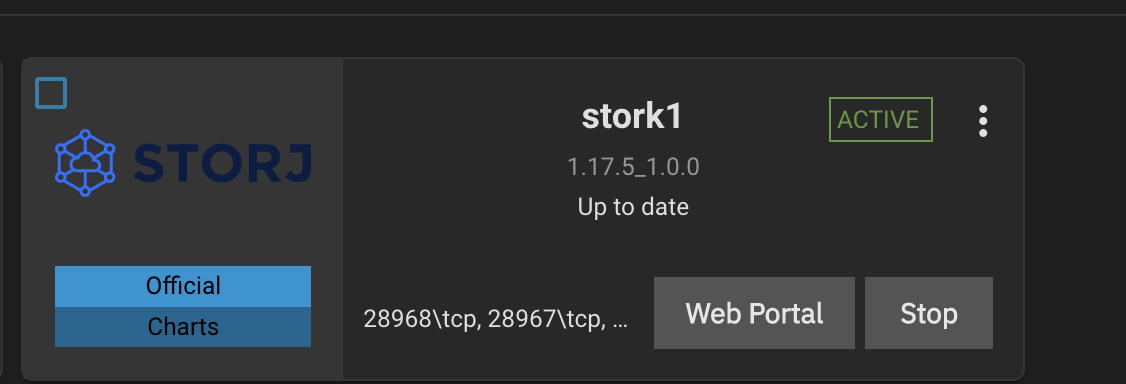
Task: Select the Charts catalog label
Action: (x=183, y=327)
